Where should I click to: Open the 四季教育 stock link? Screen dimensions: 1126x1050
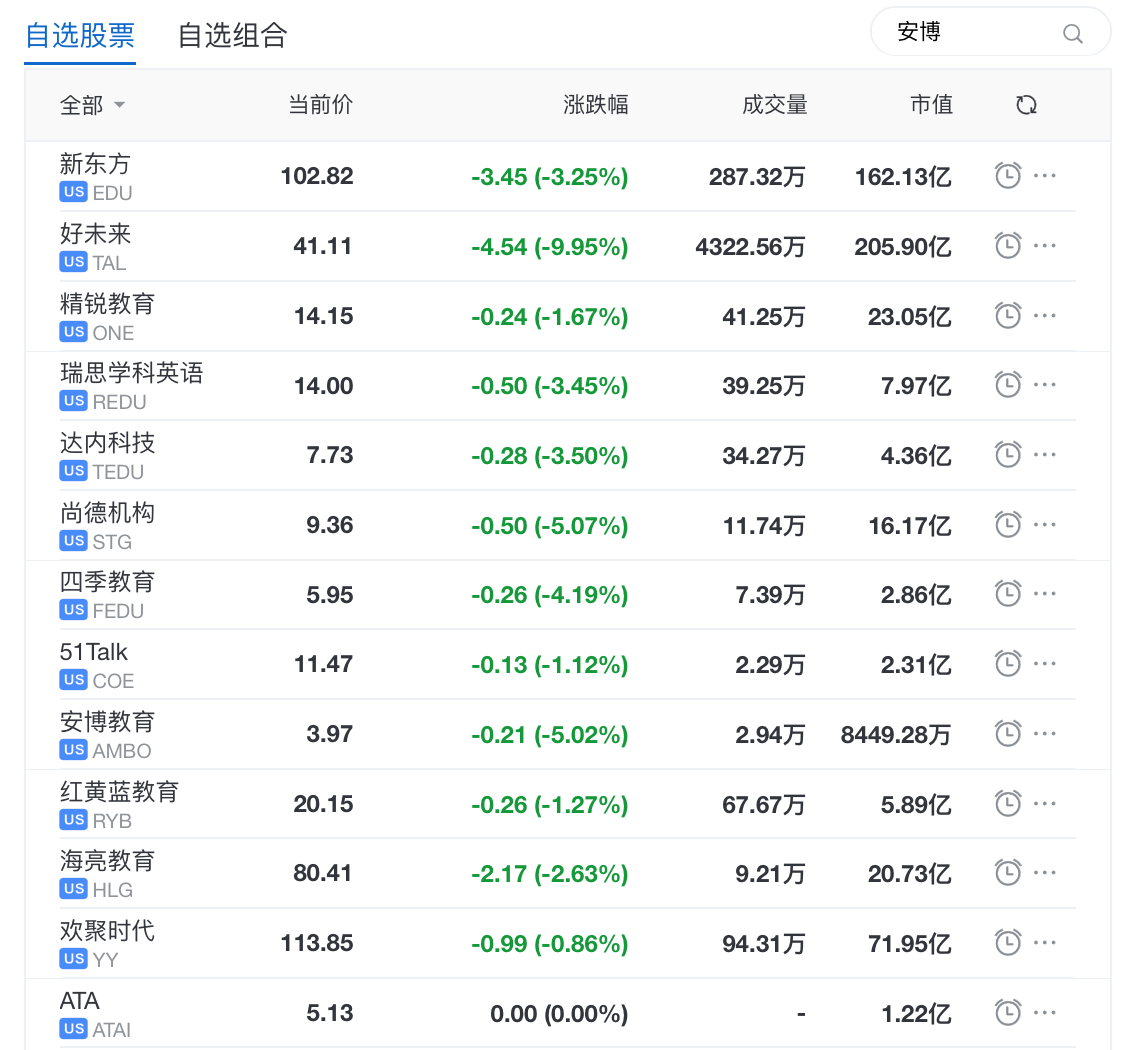coord(107,582)
